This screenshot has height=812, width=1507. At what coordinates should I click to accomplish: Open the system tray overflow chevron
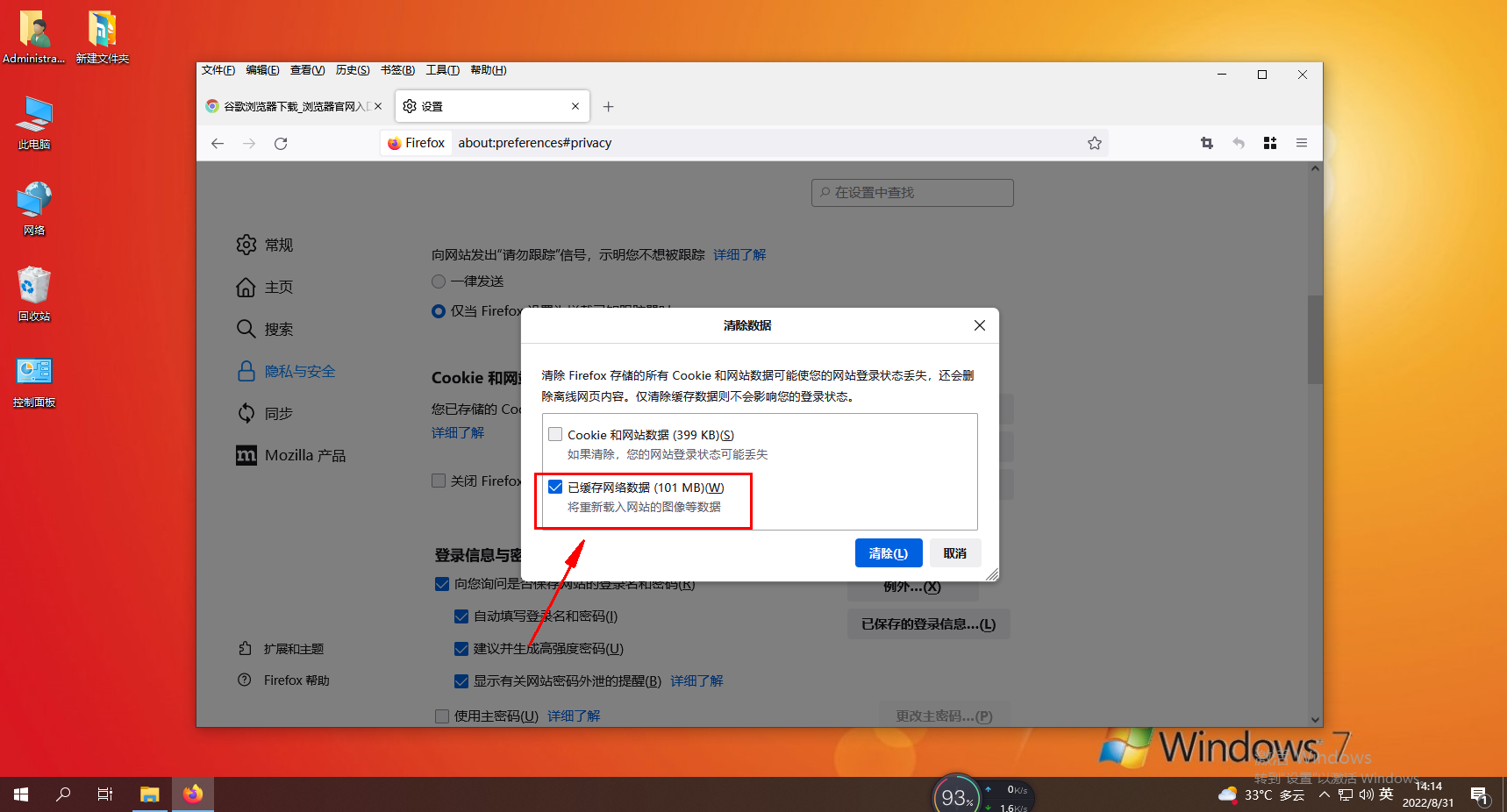point(1325,795)
